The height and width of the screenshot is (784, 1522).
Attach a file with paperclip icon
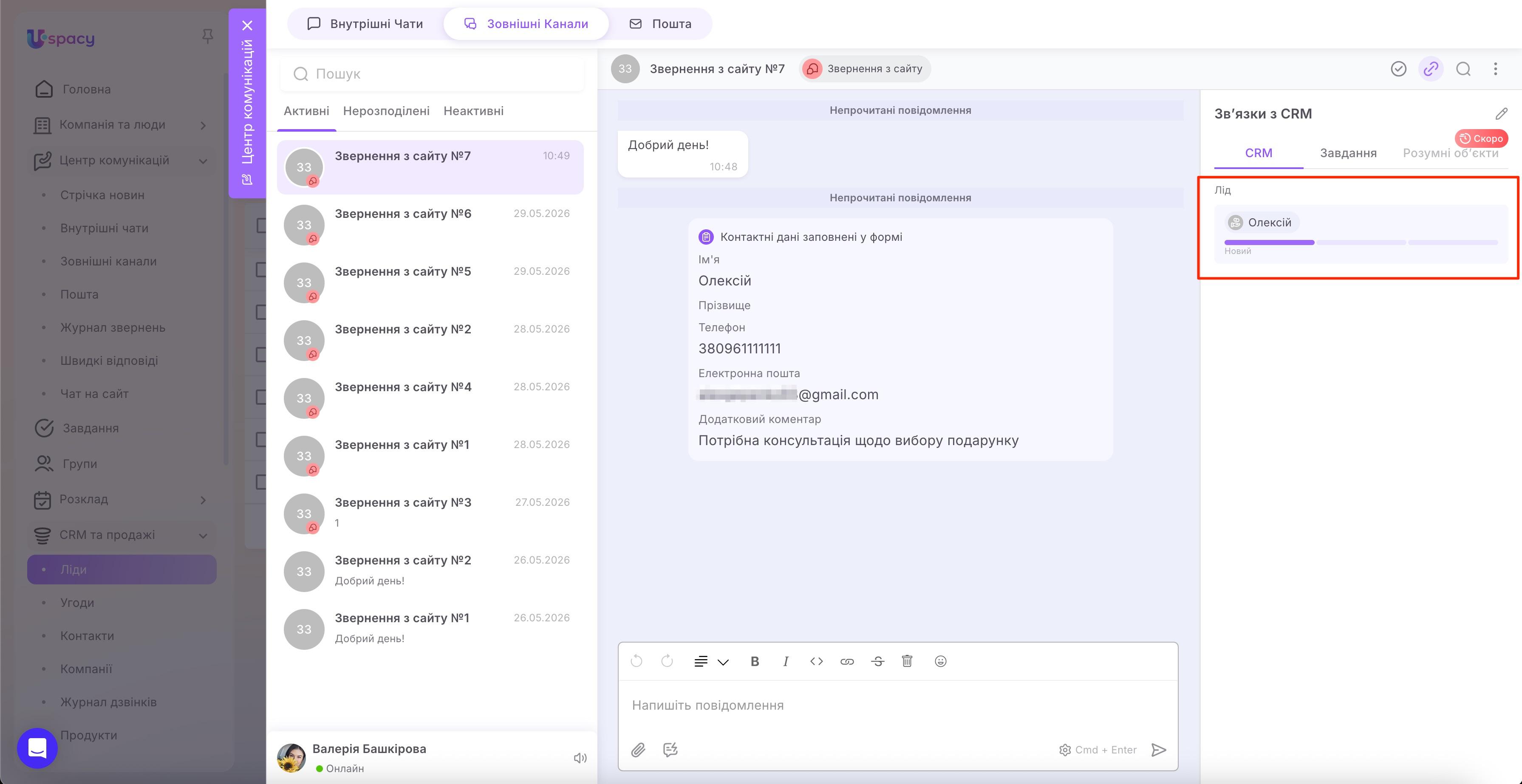[x=637, y=750]
